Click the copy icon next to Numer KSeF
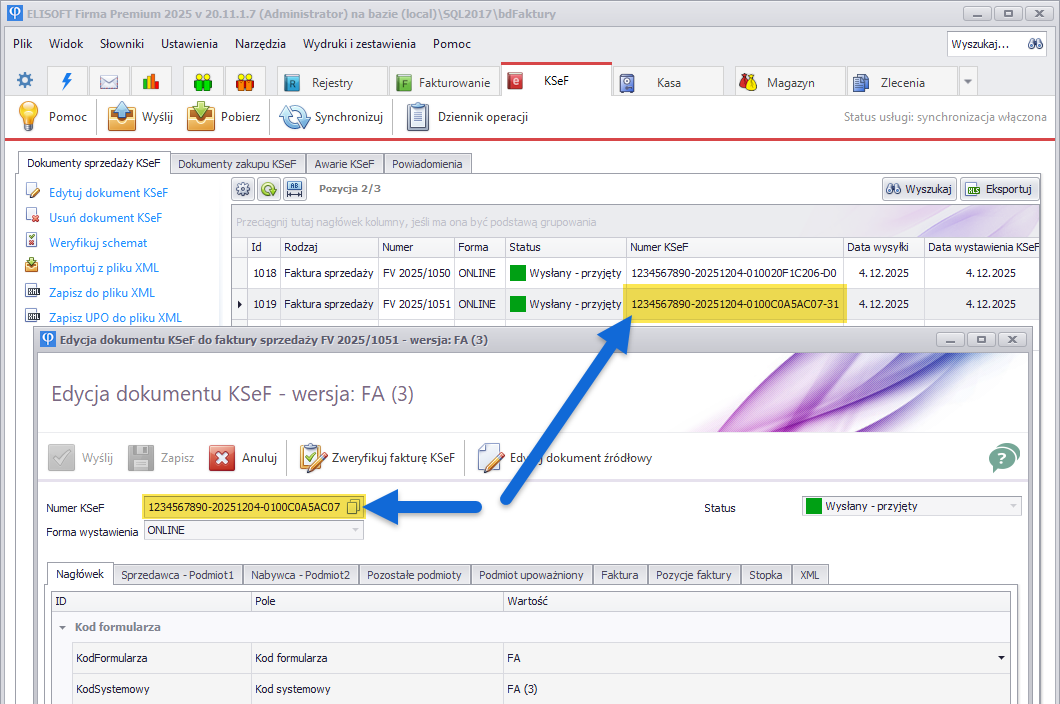This screenshot has height=704, width=1060. [353, 507]
